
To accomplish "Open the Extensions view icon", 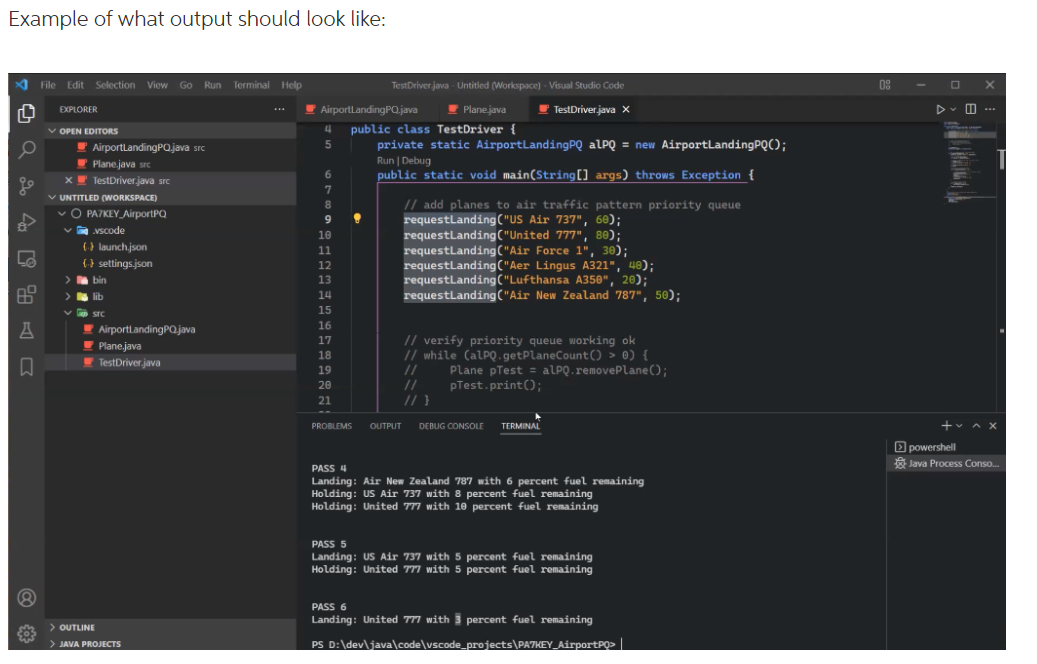I will 26,294.
